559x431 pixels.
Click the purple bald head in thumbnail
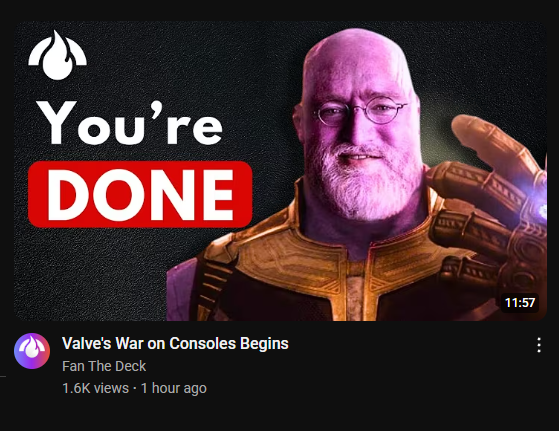click(357, 61)
